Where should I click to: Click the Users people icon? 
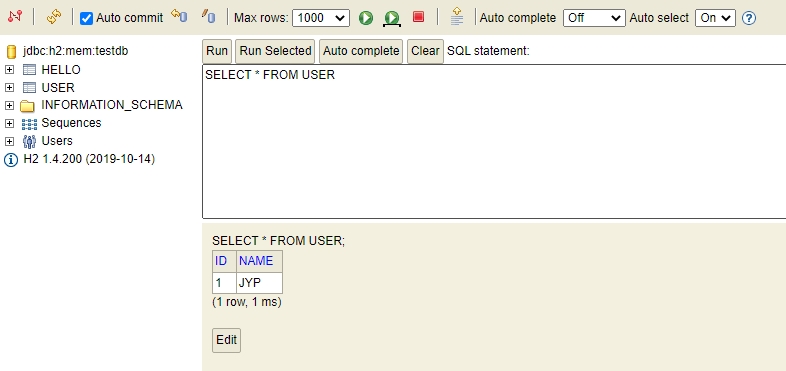click(x=30, y=141)
